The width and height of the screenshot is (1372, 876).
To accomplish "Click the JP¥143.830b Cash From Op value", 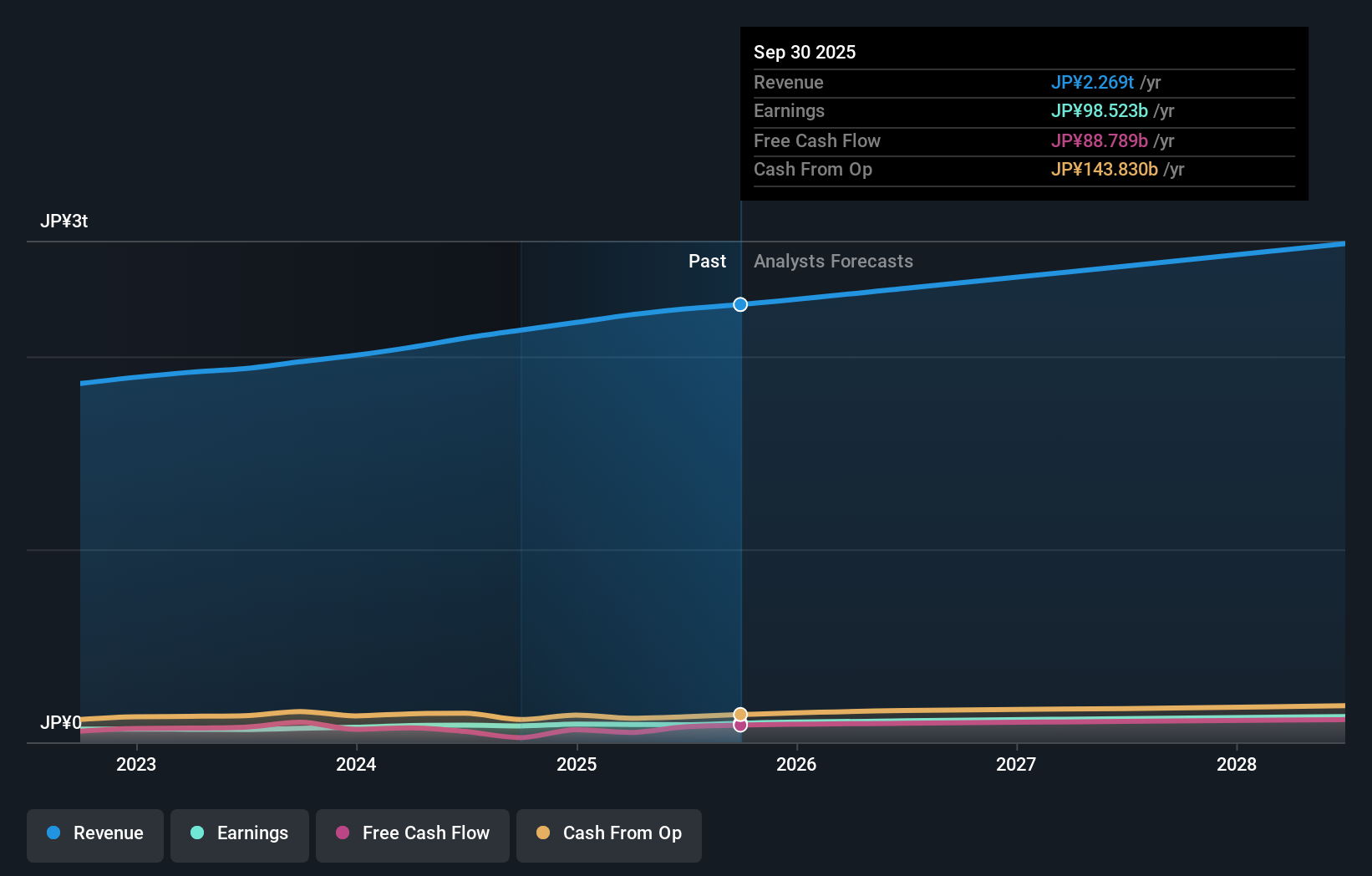I will 1104,169.
